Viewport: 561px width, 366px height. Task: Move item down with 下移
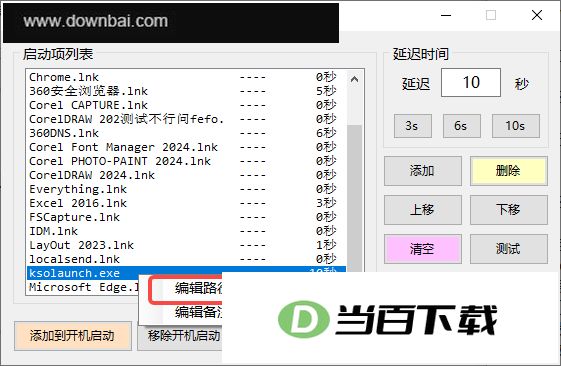pos(508,210)
